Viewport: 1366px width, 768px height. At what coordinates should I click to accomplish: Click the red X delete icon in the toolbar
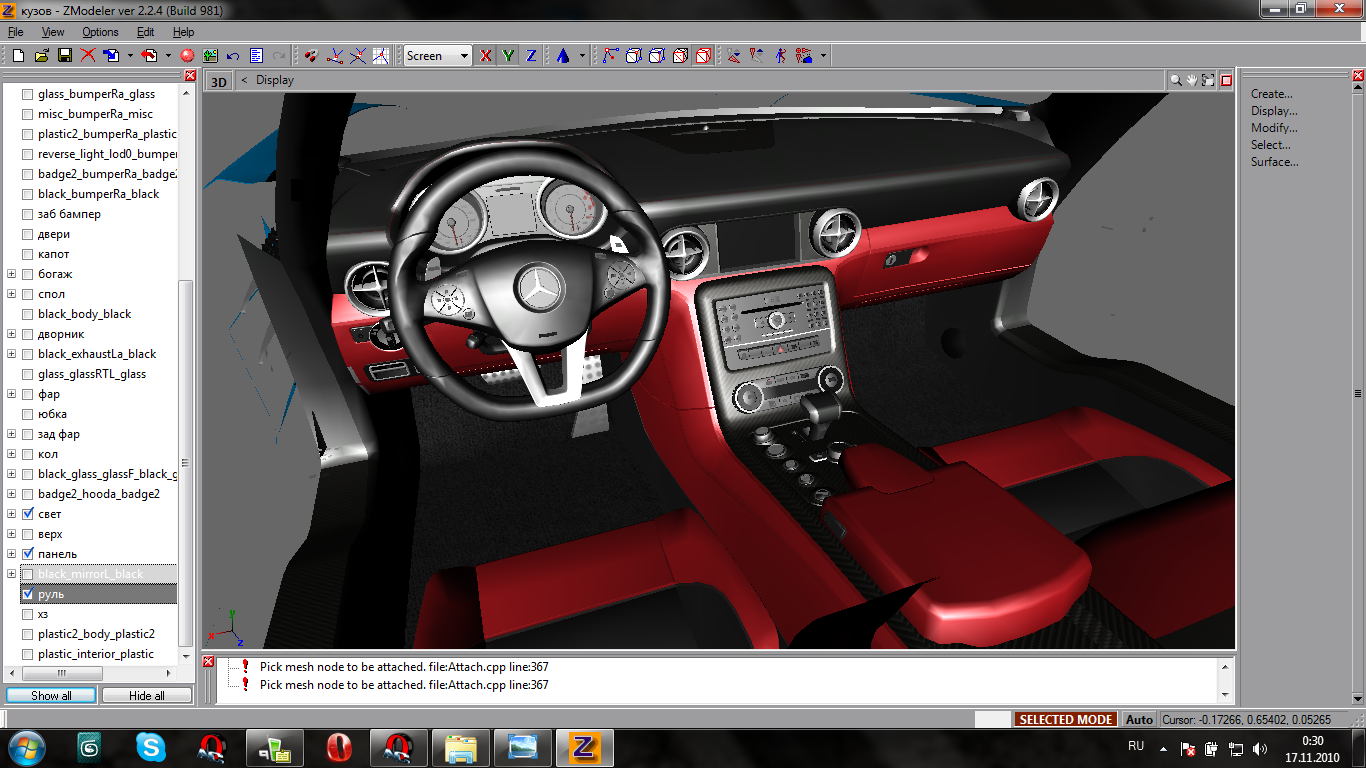point(88,56)
